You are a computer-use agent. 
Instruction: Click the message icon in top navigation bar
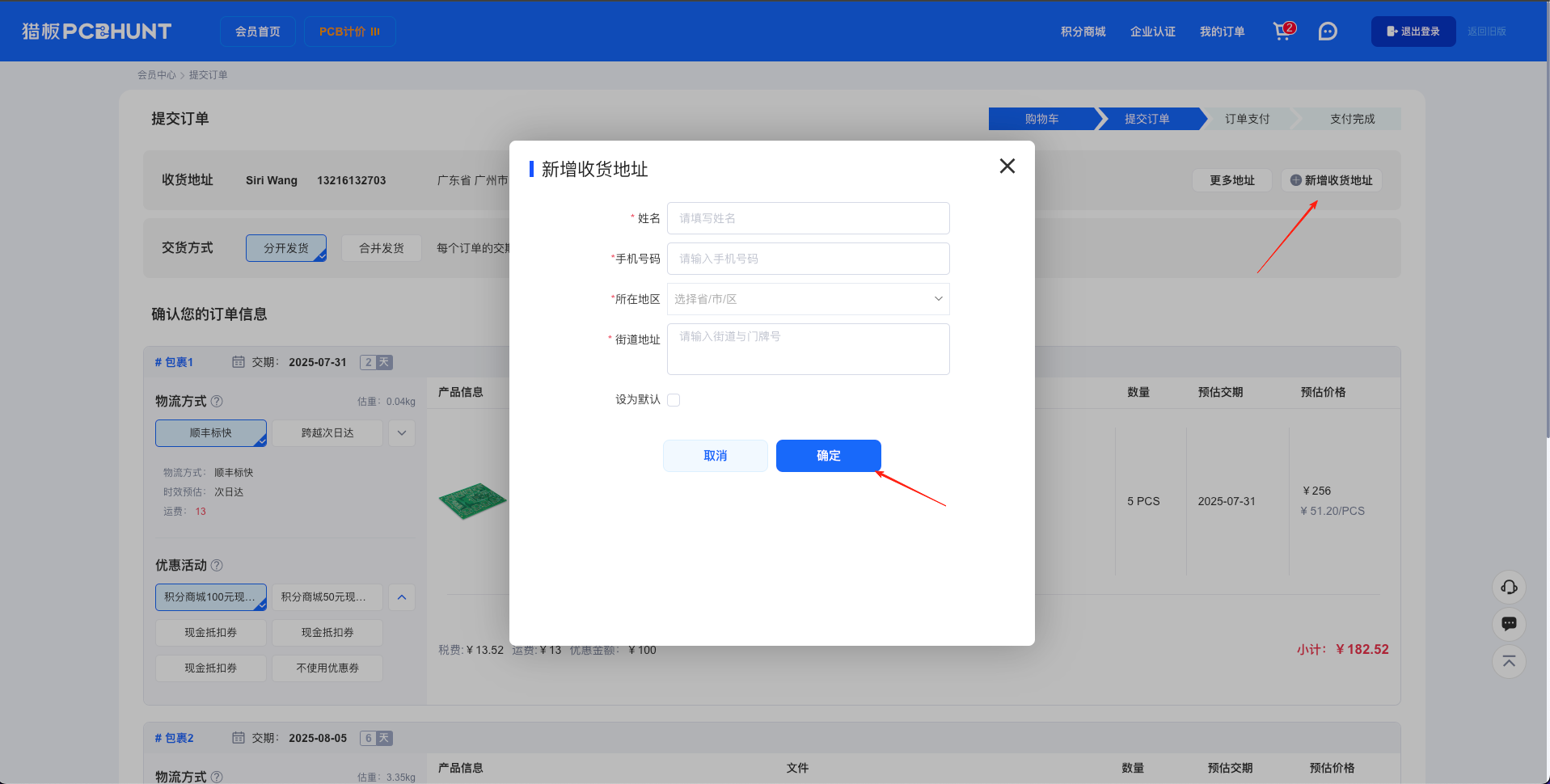(1327, 31)
